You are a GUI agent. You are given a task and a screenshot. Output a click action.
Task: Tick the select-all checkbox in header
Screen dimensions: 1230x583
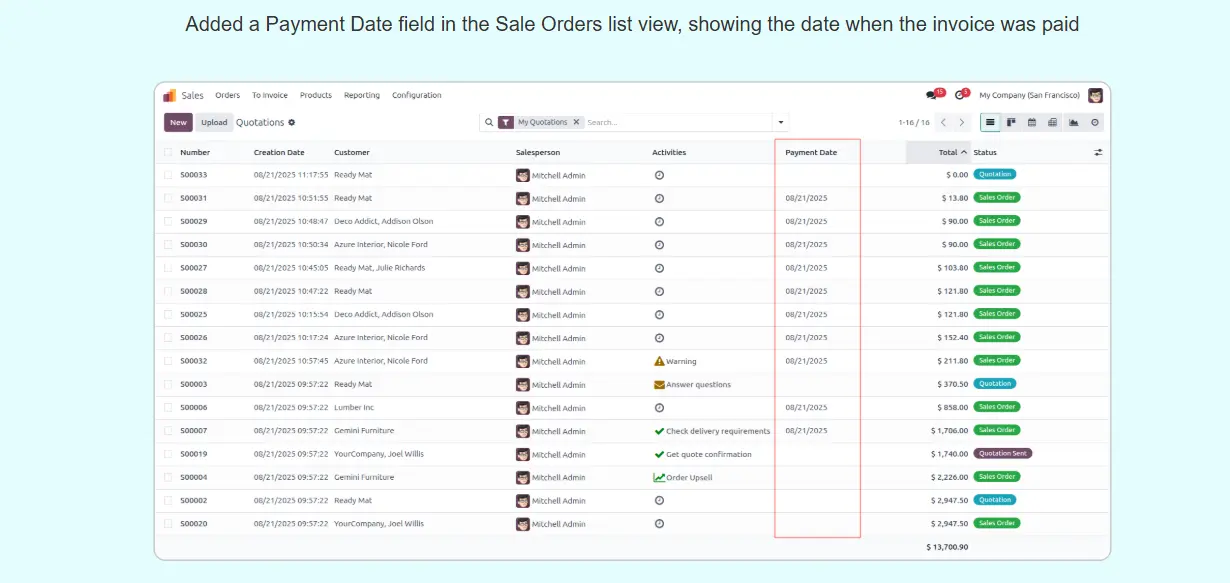click(x=168, y=153)
